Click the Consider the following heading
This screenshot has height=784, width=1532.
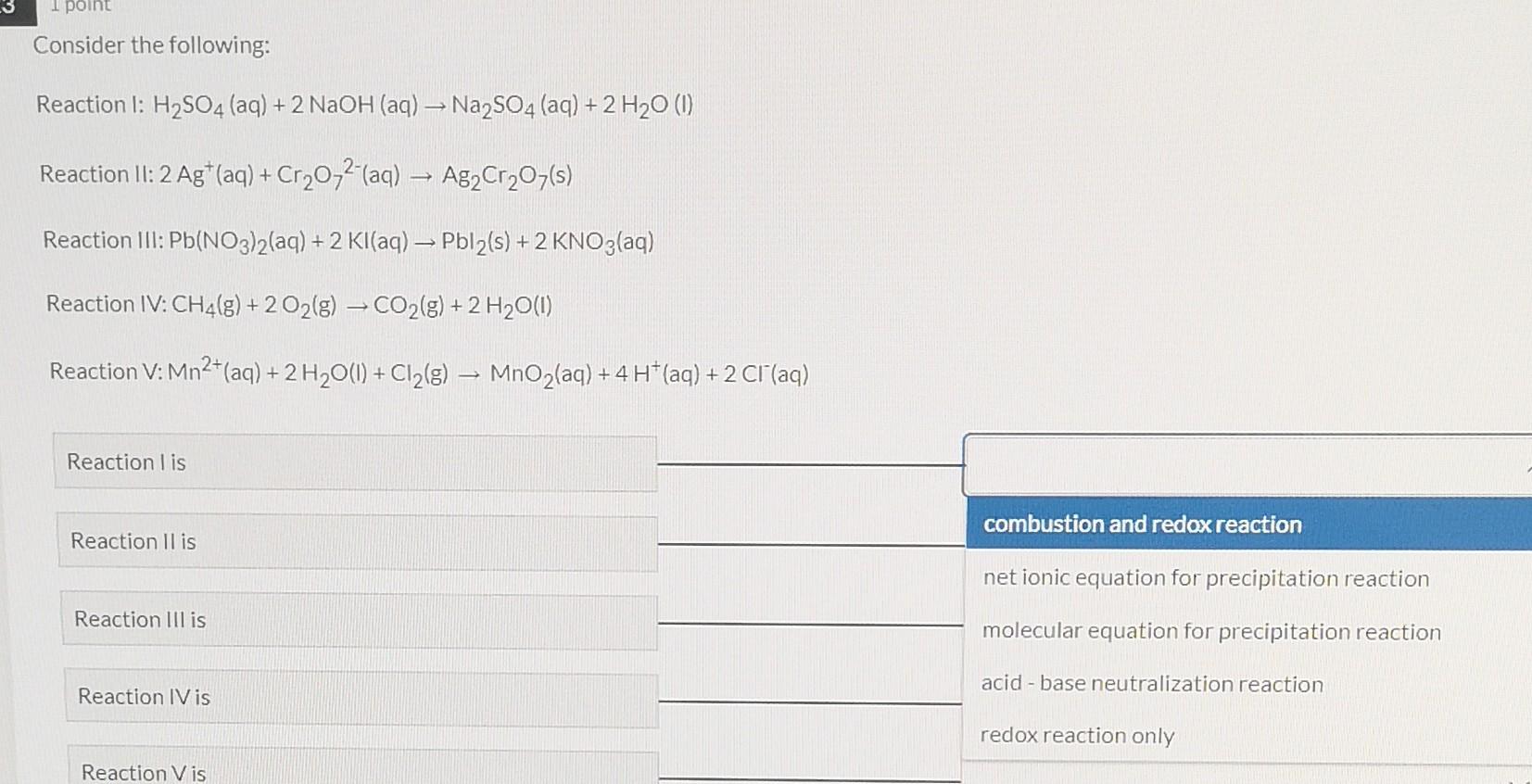point(150,45)
